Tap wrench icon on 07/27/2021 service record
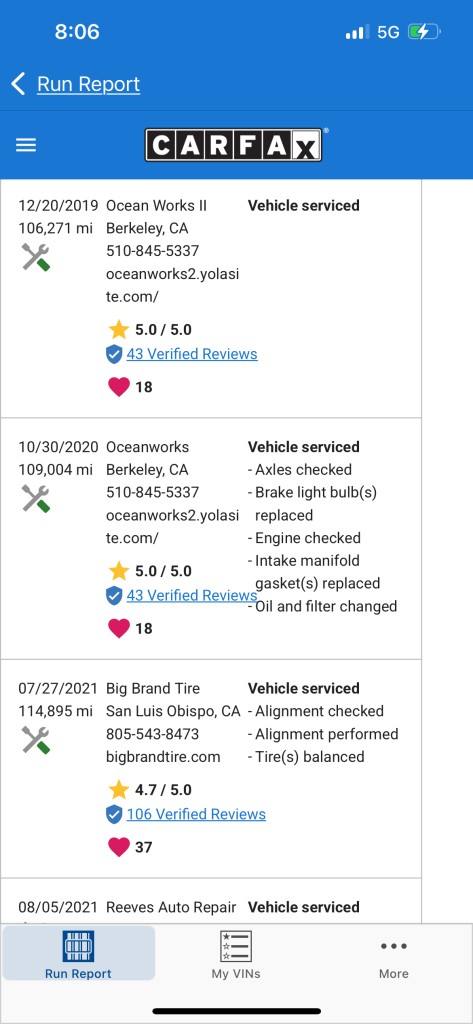 36,741
